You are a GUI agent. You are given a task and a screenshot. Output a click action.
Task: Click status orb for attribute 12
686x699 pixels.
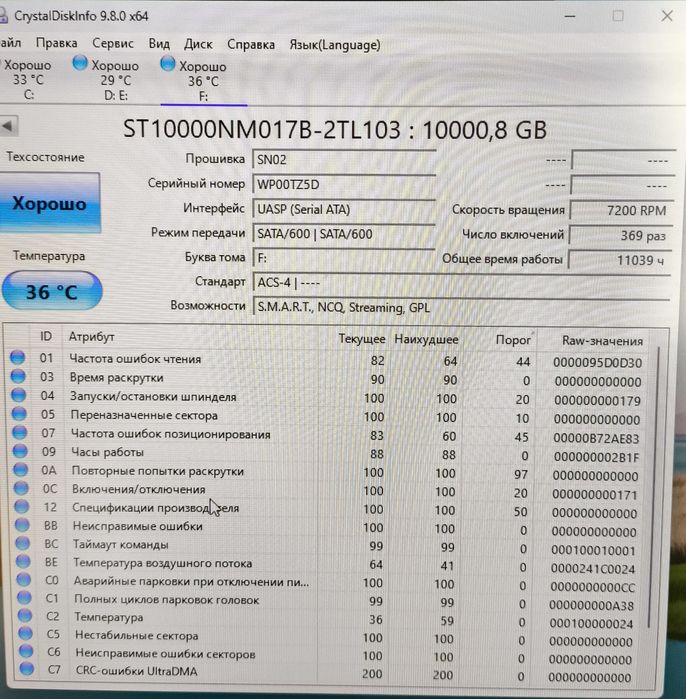point(21,506)
